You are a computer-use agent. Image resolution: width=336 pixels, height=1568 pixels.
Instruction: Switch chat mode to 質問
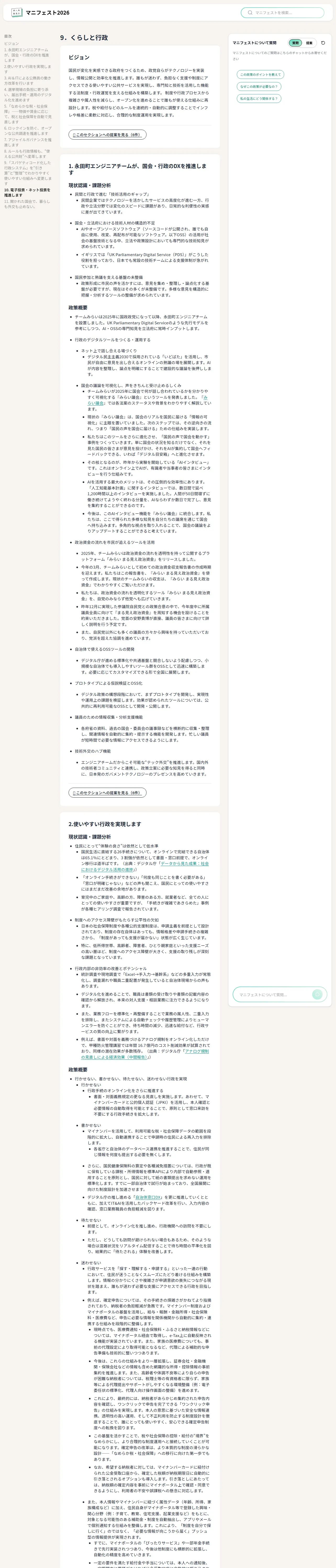click(x=295, y=43)
